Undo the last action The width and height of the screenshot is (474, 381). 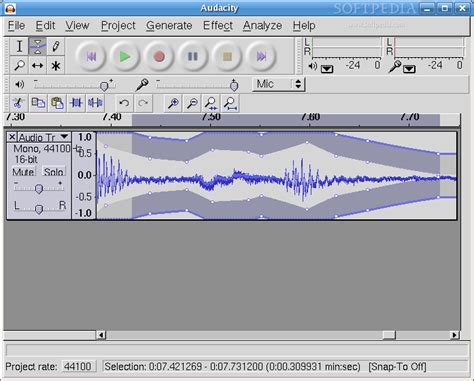124,103
